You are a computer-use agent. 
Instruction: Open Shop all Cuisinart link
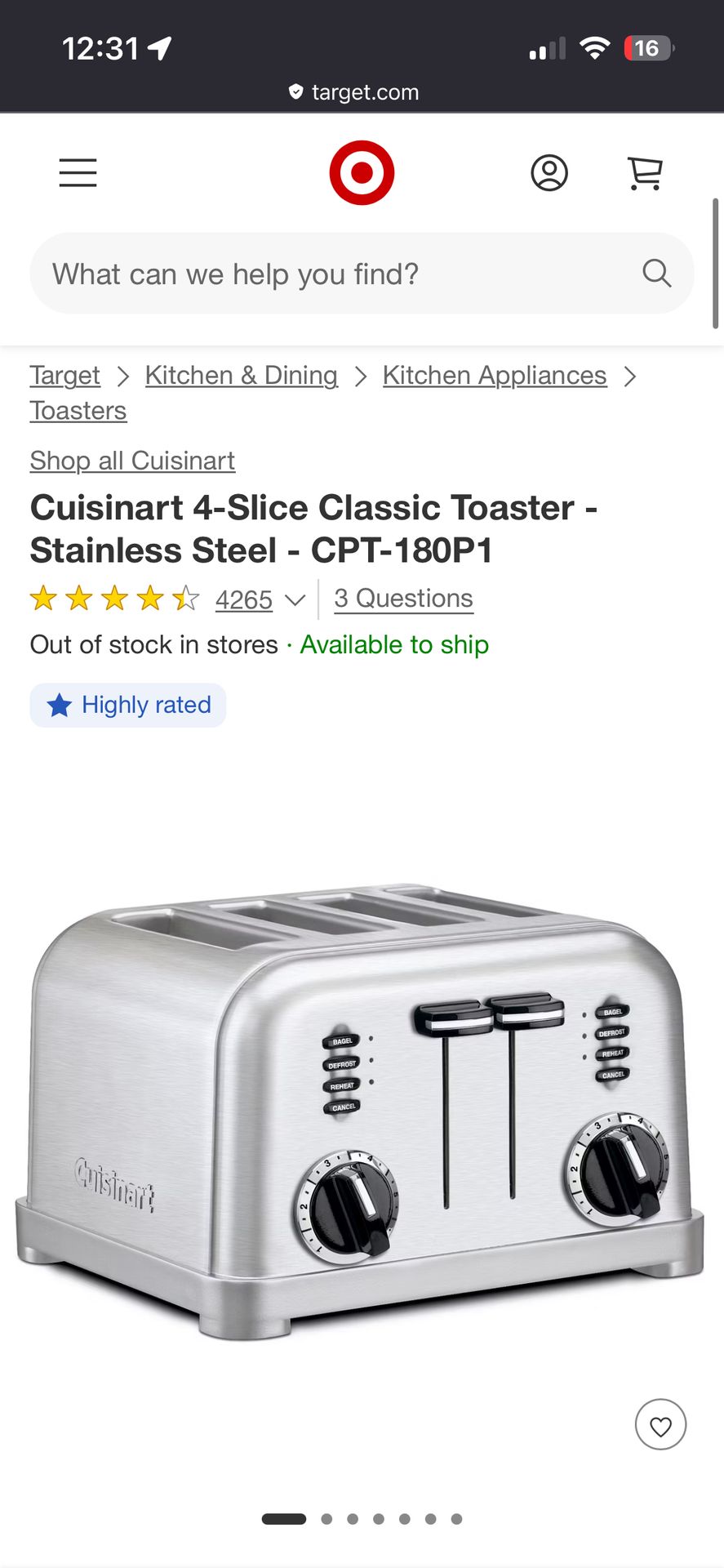[x=132, y=461]
